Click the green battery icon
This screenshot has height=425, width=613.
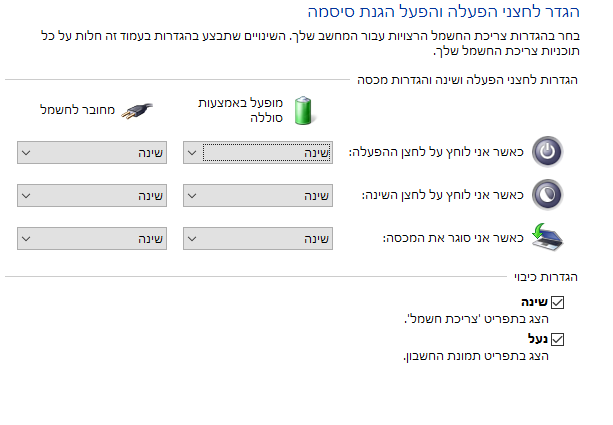click(x=303, y=111)
